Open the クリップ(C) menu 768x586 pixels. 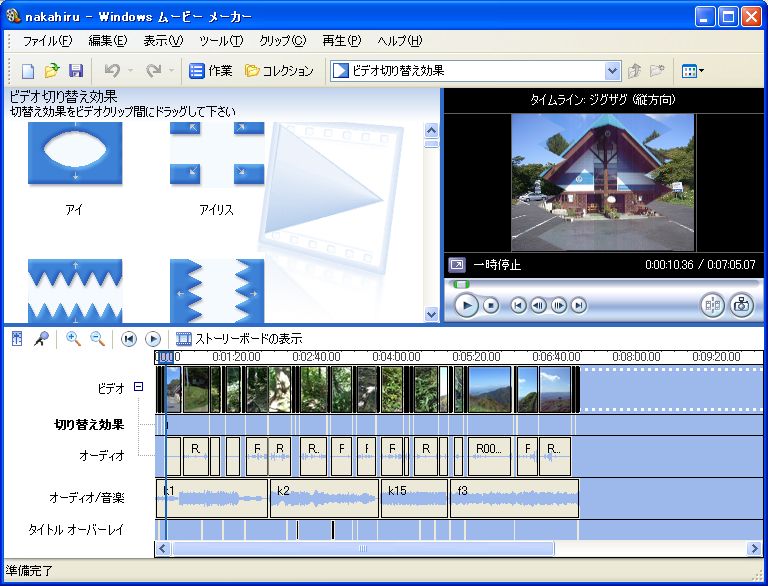pos(282,41)
